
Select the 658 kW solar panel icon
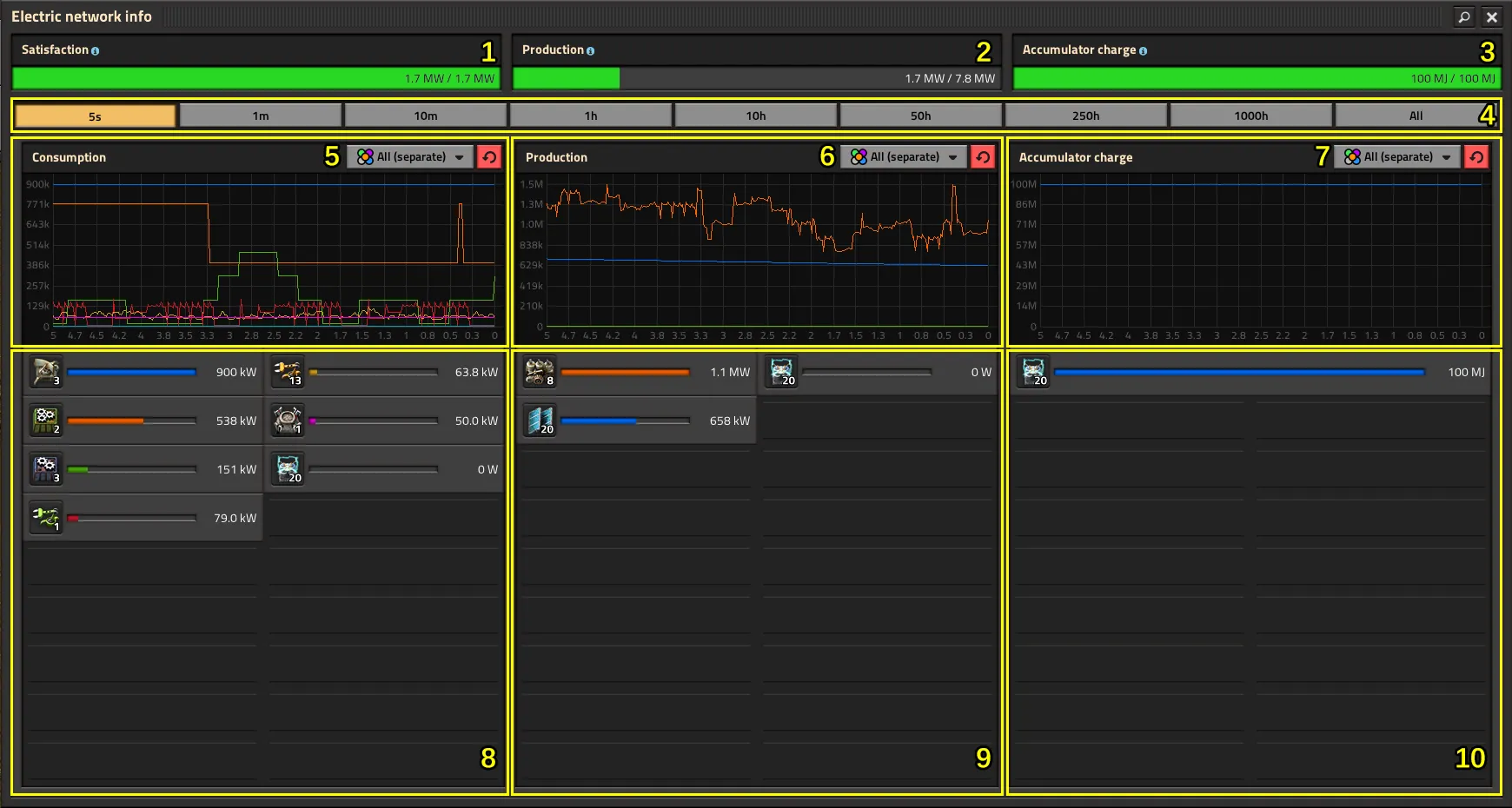[x=539, y=421]
